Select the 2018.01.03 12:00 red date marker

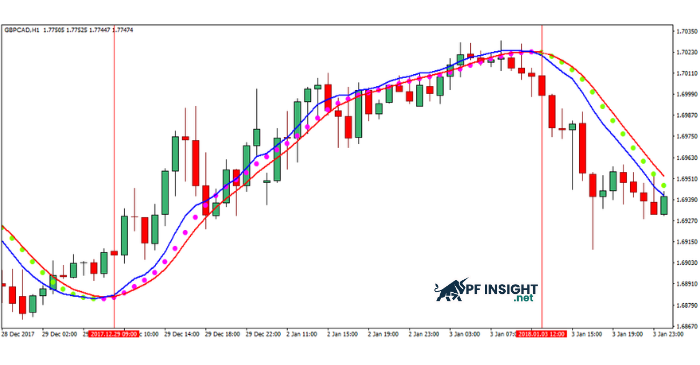(x=541, y=334)
